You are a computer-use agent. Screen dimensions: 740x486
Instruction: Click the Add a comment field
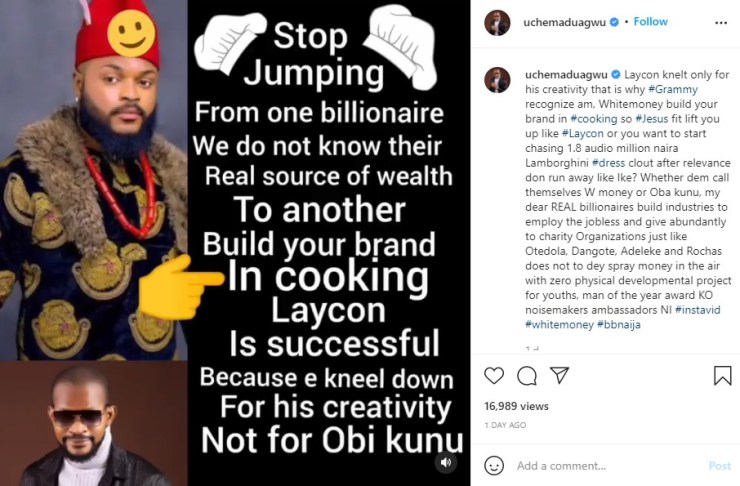click(600, 465)
